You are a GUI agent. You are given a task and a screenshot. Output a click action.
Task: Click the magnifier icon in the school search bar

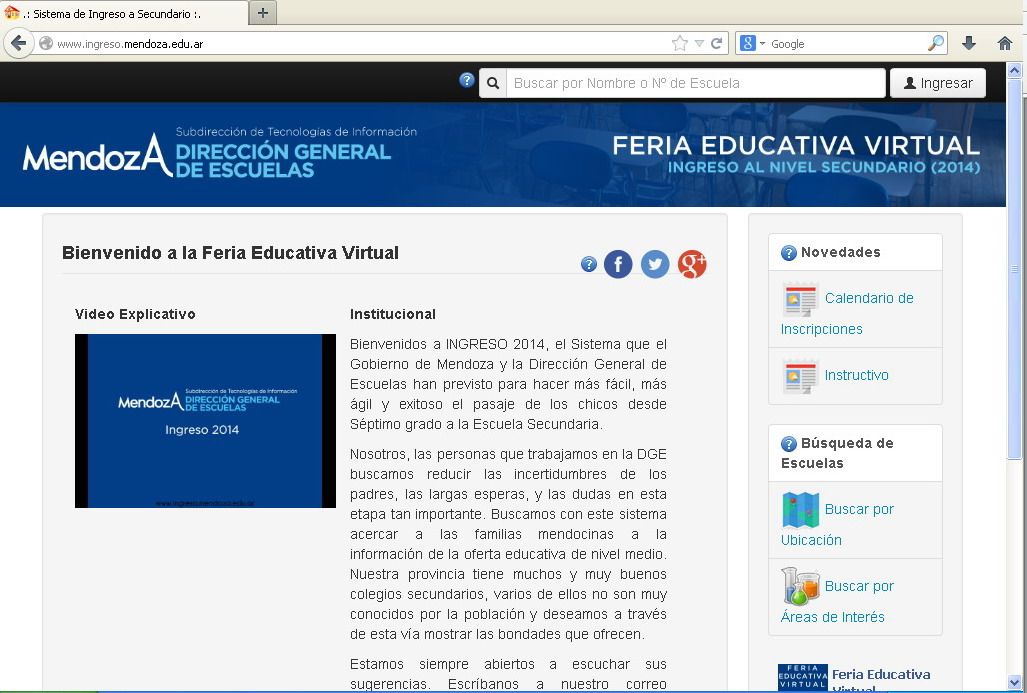click(492, 82)
